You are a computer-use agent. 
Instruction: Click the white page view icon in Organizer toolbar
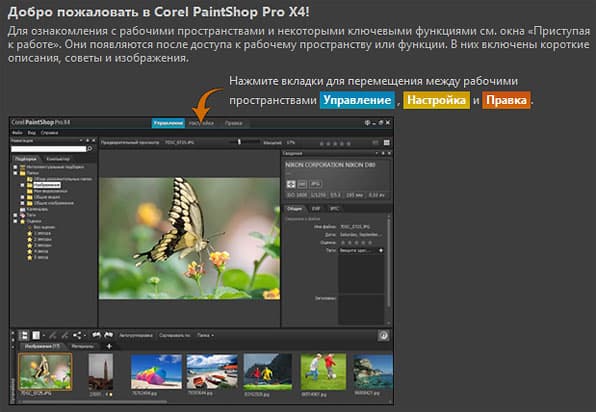(36, 335)
